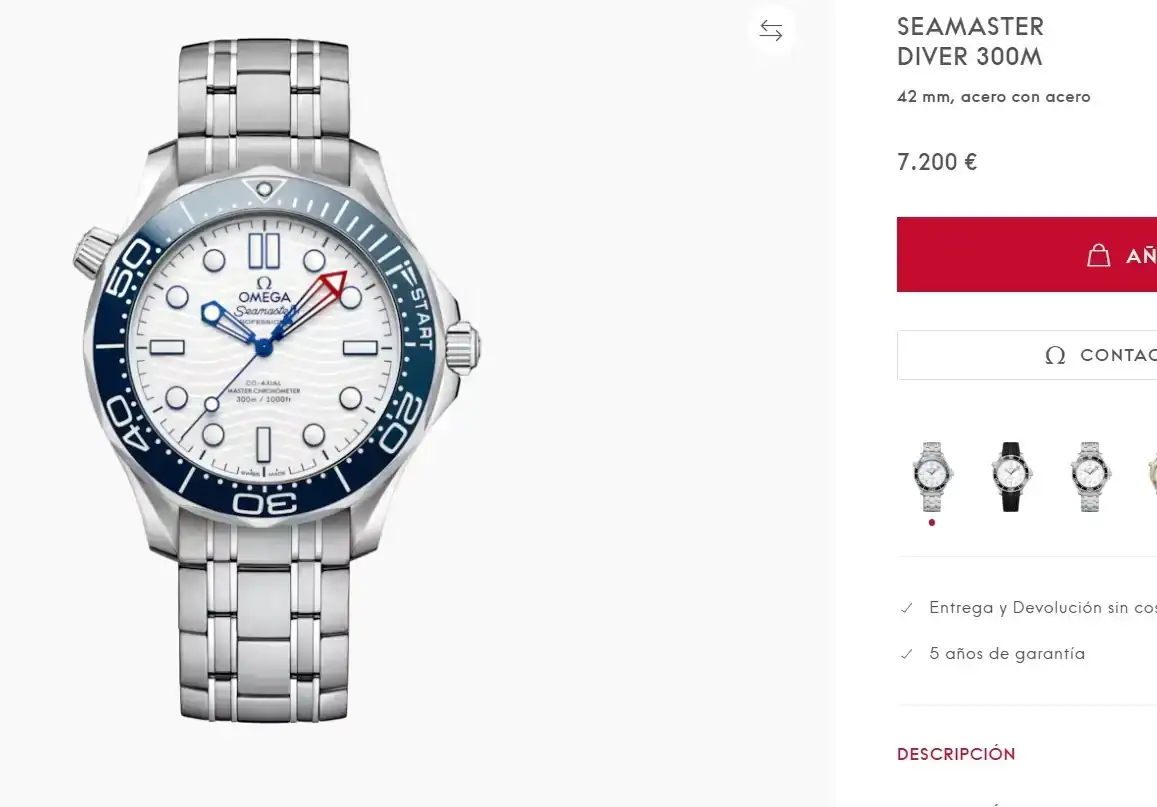The width and height of the screenshot is (1157, 807).
Task: Click the Omega logo icon in the contact button
Action: [x=1054, y=355]
